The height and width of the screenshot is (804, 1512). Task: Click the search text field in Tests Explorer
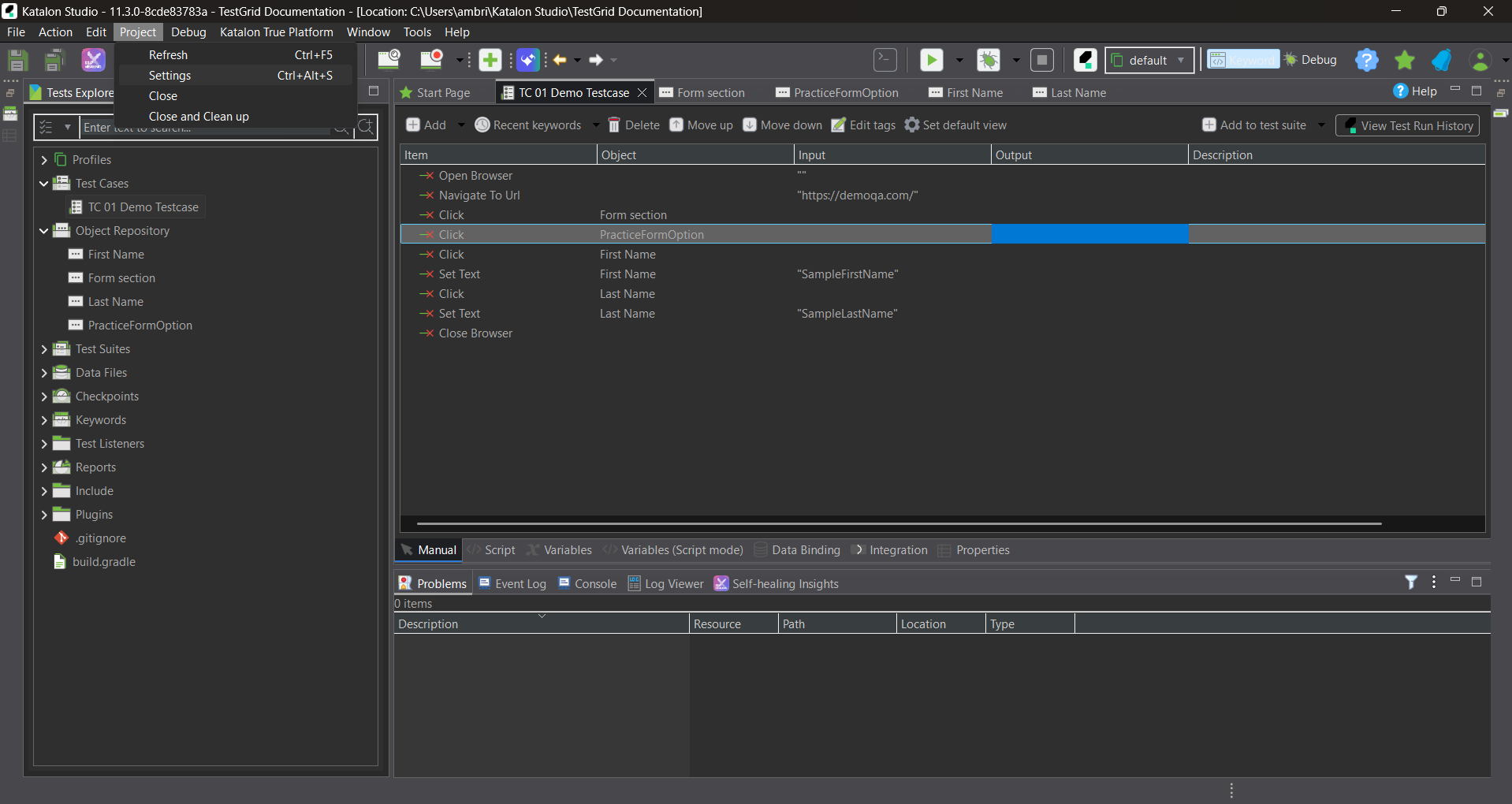coord(207,127)
